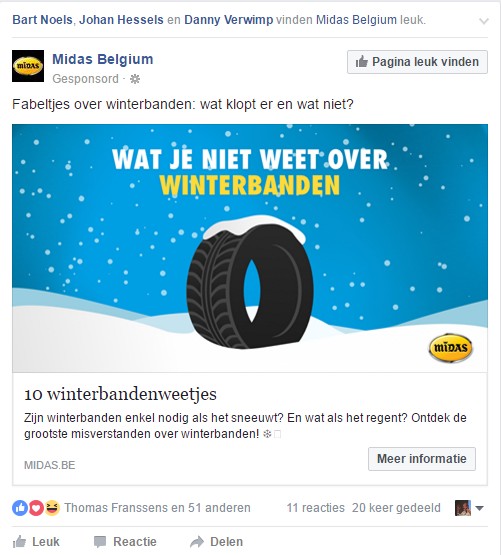Open Bart Noels profile link

point(42,20)
